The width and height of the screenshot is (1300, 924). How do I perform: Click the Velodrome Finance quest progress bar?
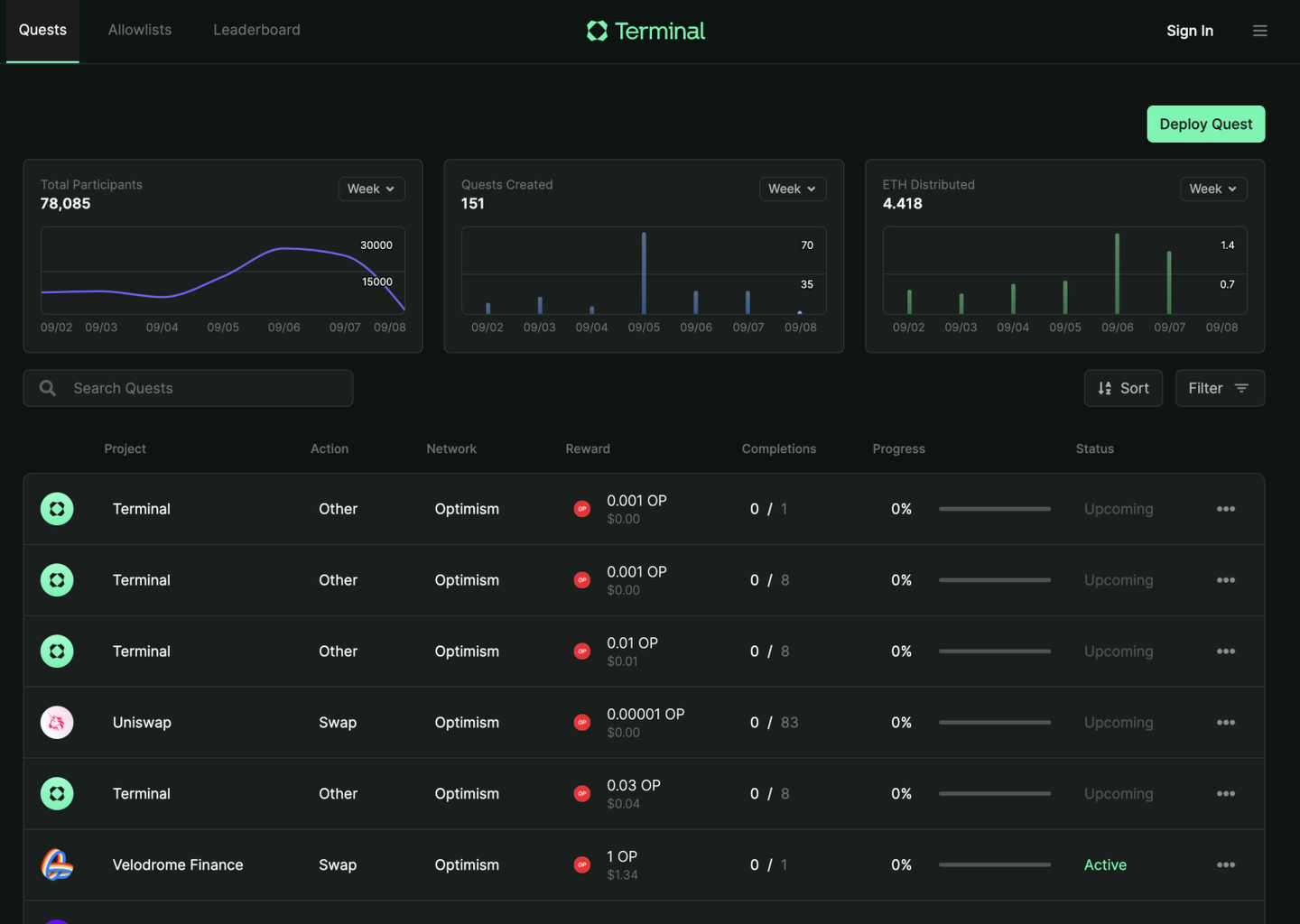click(995, 864)
